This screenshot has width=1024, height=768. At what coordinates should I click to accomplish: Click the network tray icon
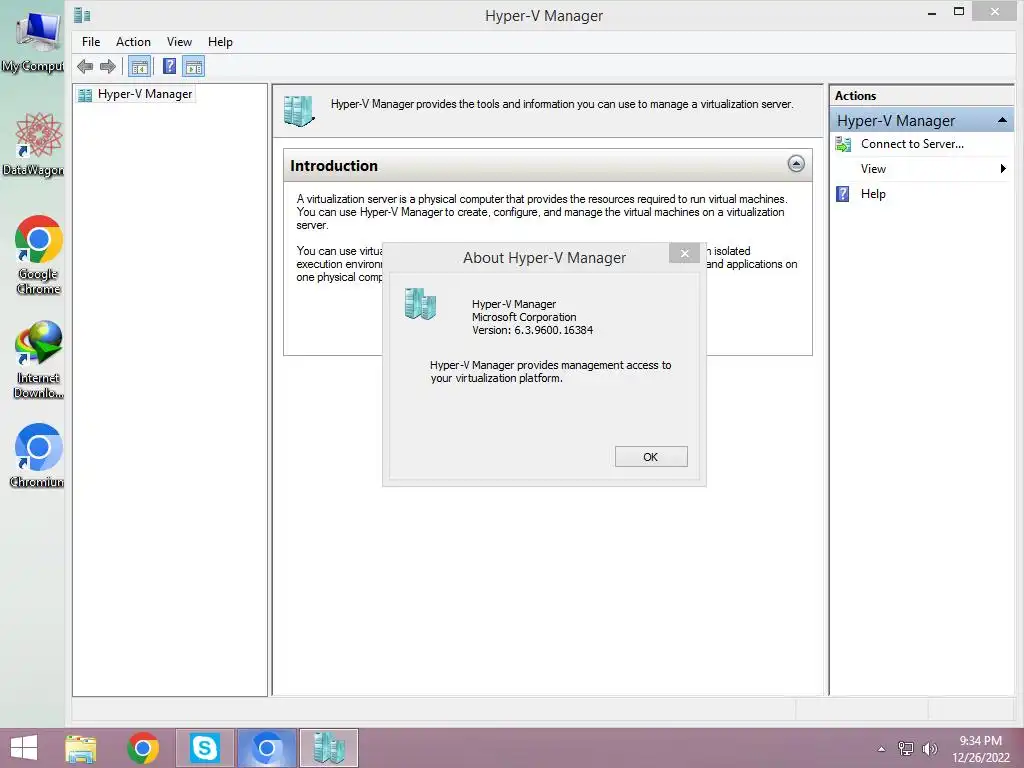click(906, 749)
